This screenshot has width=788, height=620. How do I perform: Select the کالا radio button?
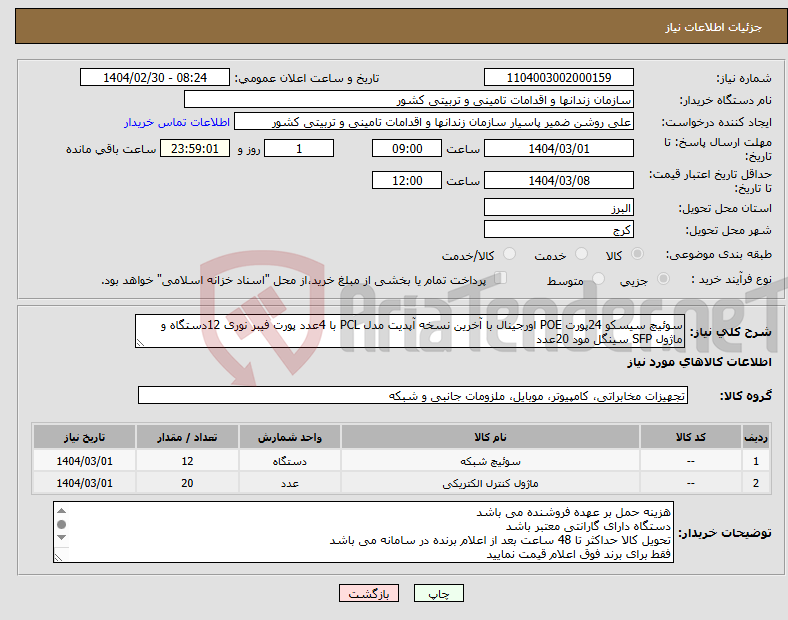pyautogui.click(x=637, y=254)
